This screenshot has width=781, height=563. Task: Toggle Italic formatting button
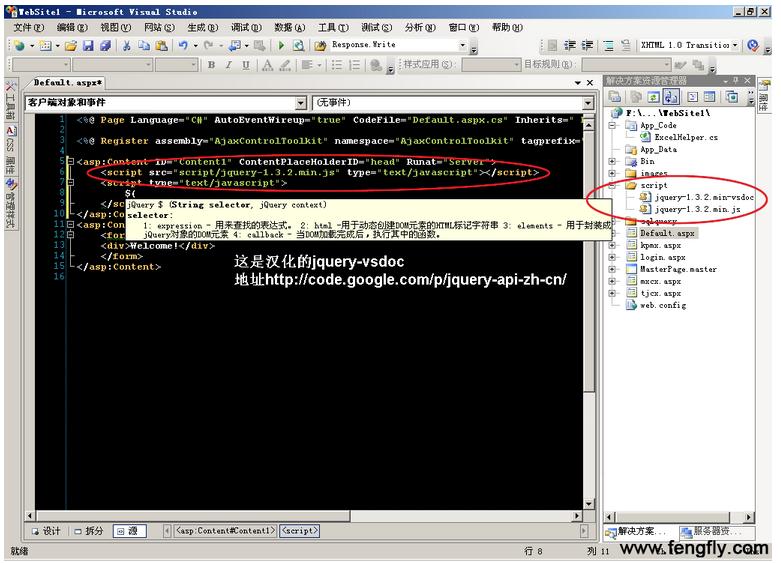coord(229,65)
